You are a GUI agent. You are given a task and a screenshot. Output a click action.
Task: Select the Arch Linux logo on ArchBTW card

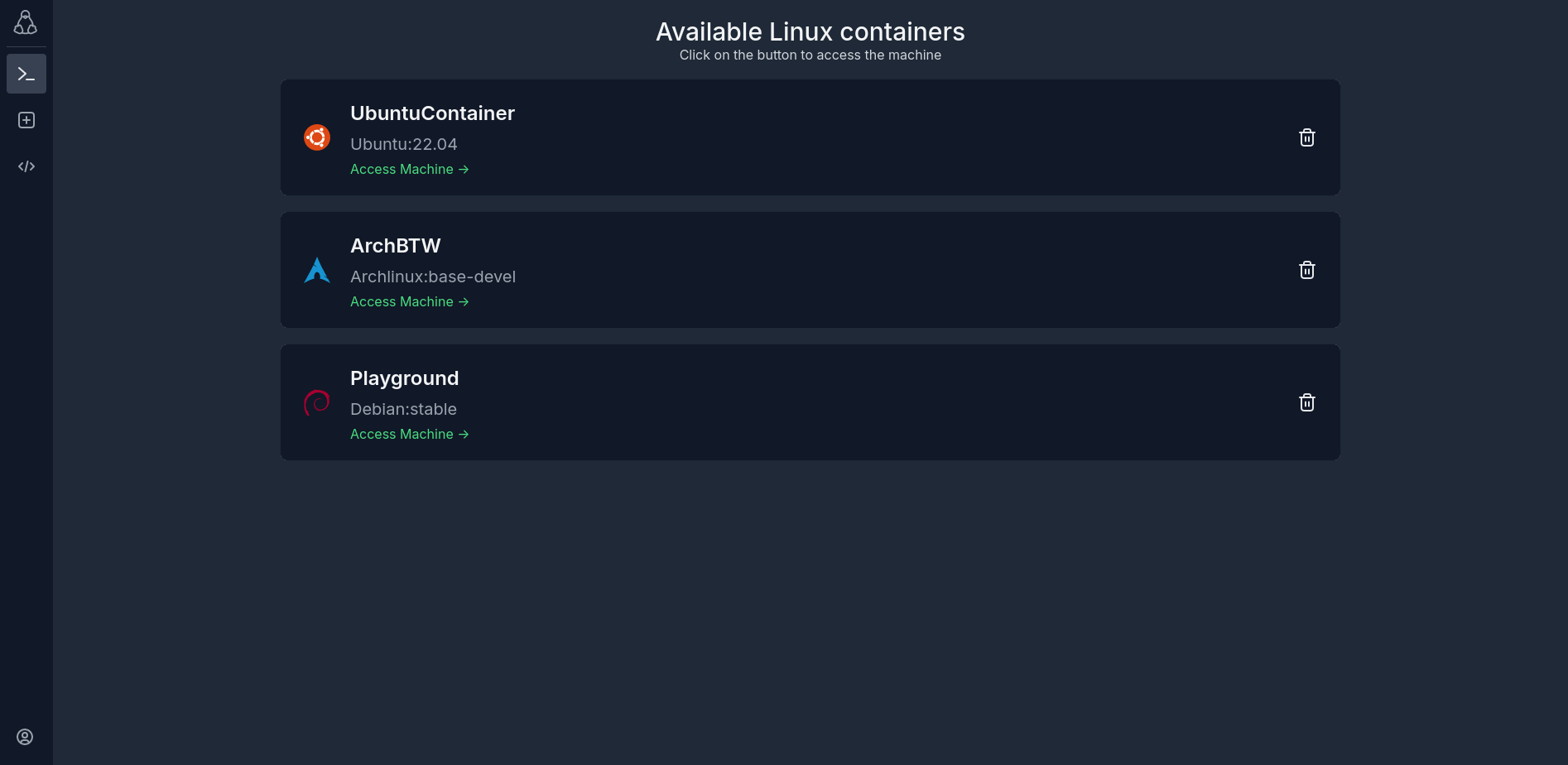click(x=316, y=269)
